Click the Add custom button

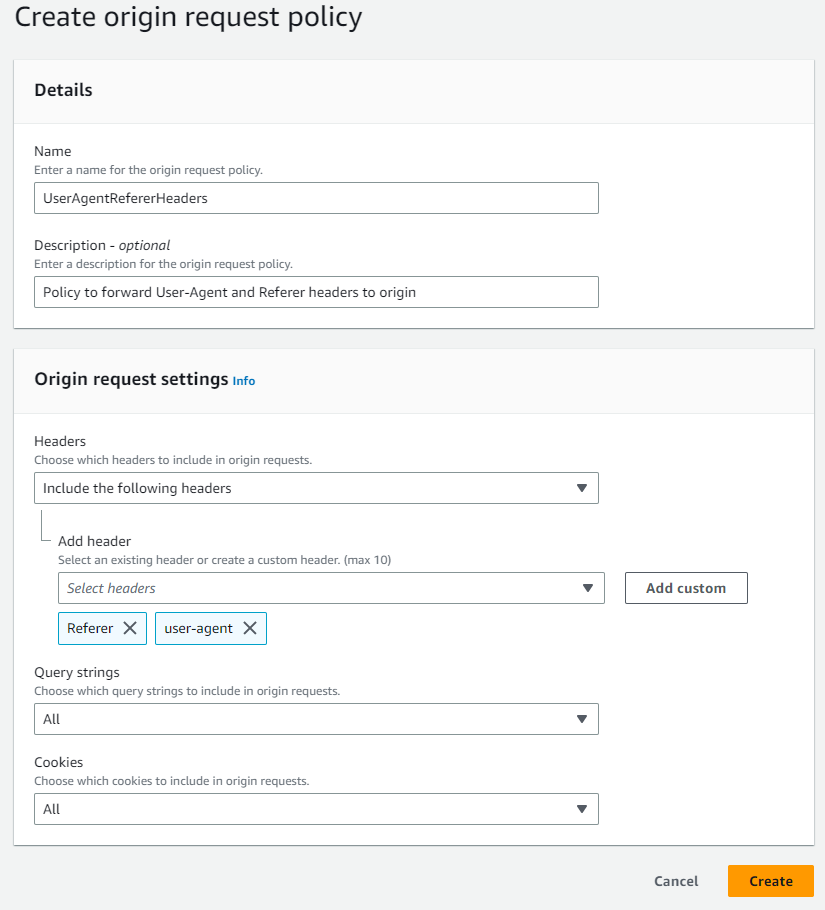(686, 588)
